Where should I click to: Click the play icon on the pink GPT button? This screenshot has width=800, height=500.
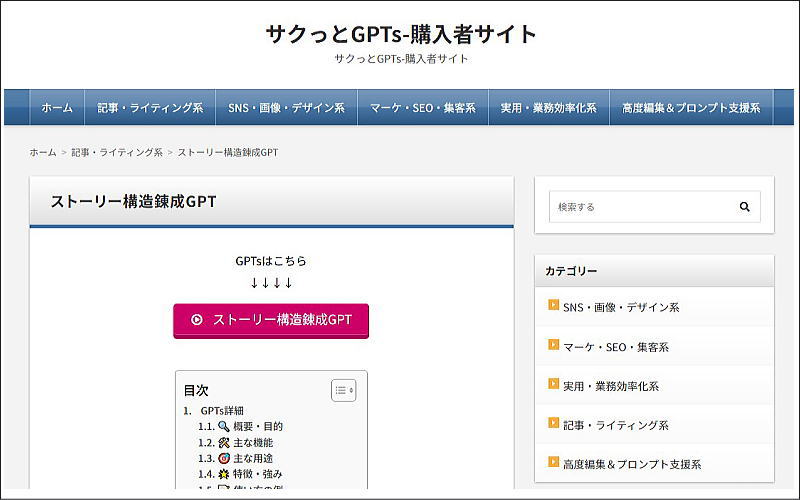pos(197,320)
